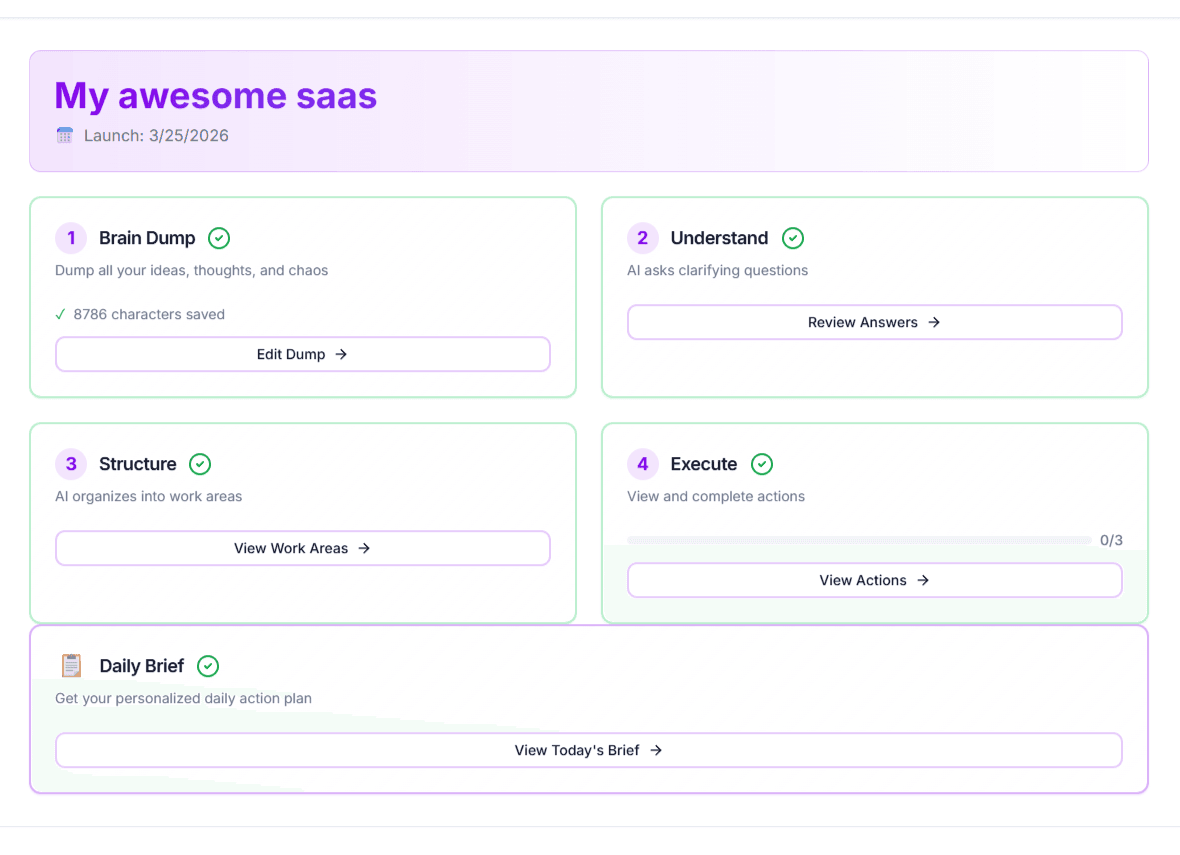Expand View Today's Brief using its arrow chevron

click(656, 750)
